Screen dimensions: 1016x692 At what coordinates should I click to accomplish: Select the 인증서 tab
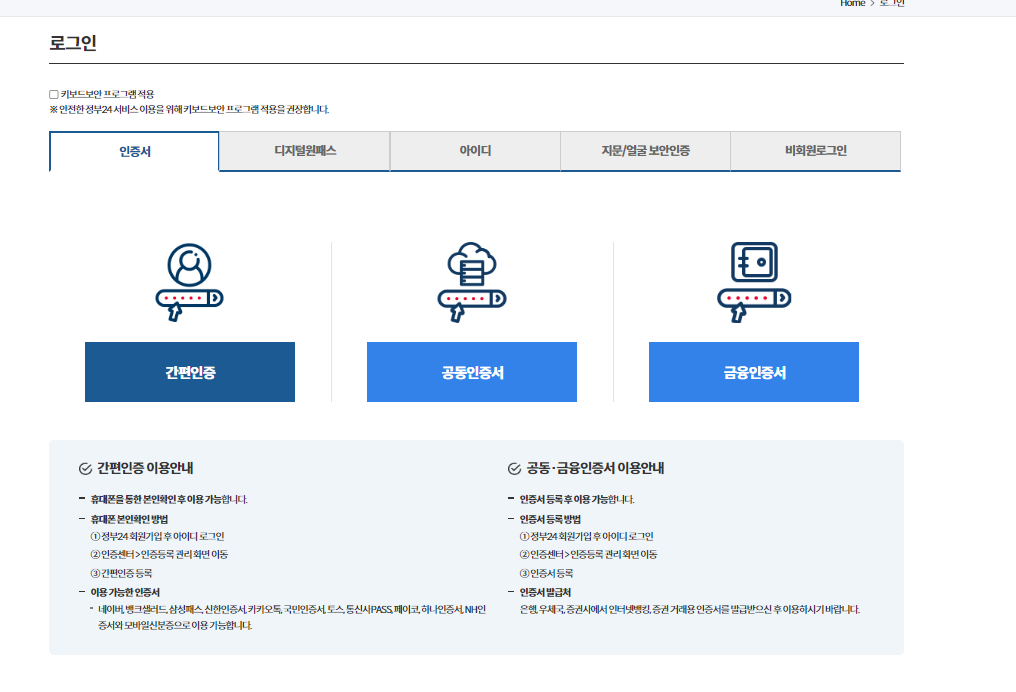point(135,152)
